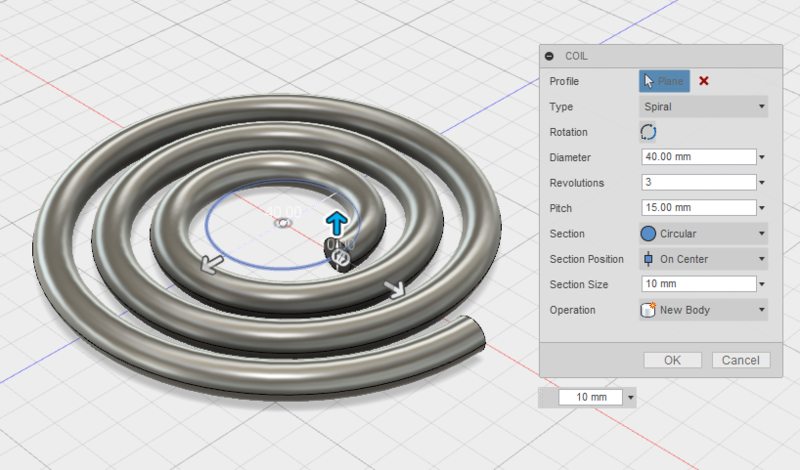Click the Revolutions field showing 3
Screen dimensions: 800x470
point(698,182)
